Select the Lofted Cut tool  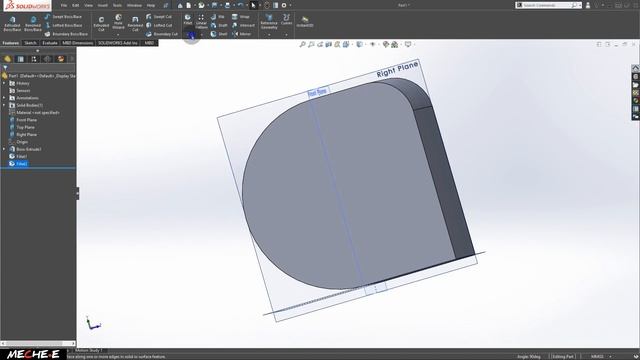(159, 25)
